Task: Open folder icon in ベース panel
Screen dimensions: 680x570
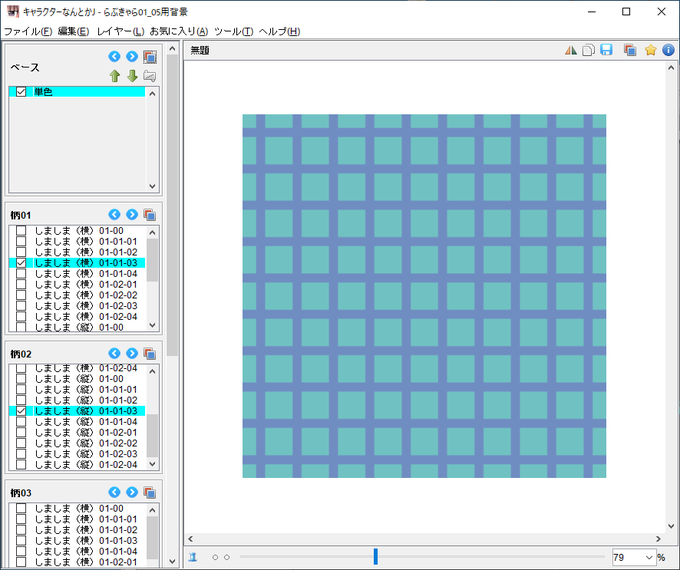Action: coord(150,76)
